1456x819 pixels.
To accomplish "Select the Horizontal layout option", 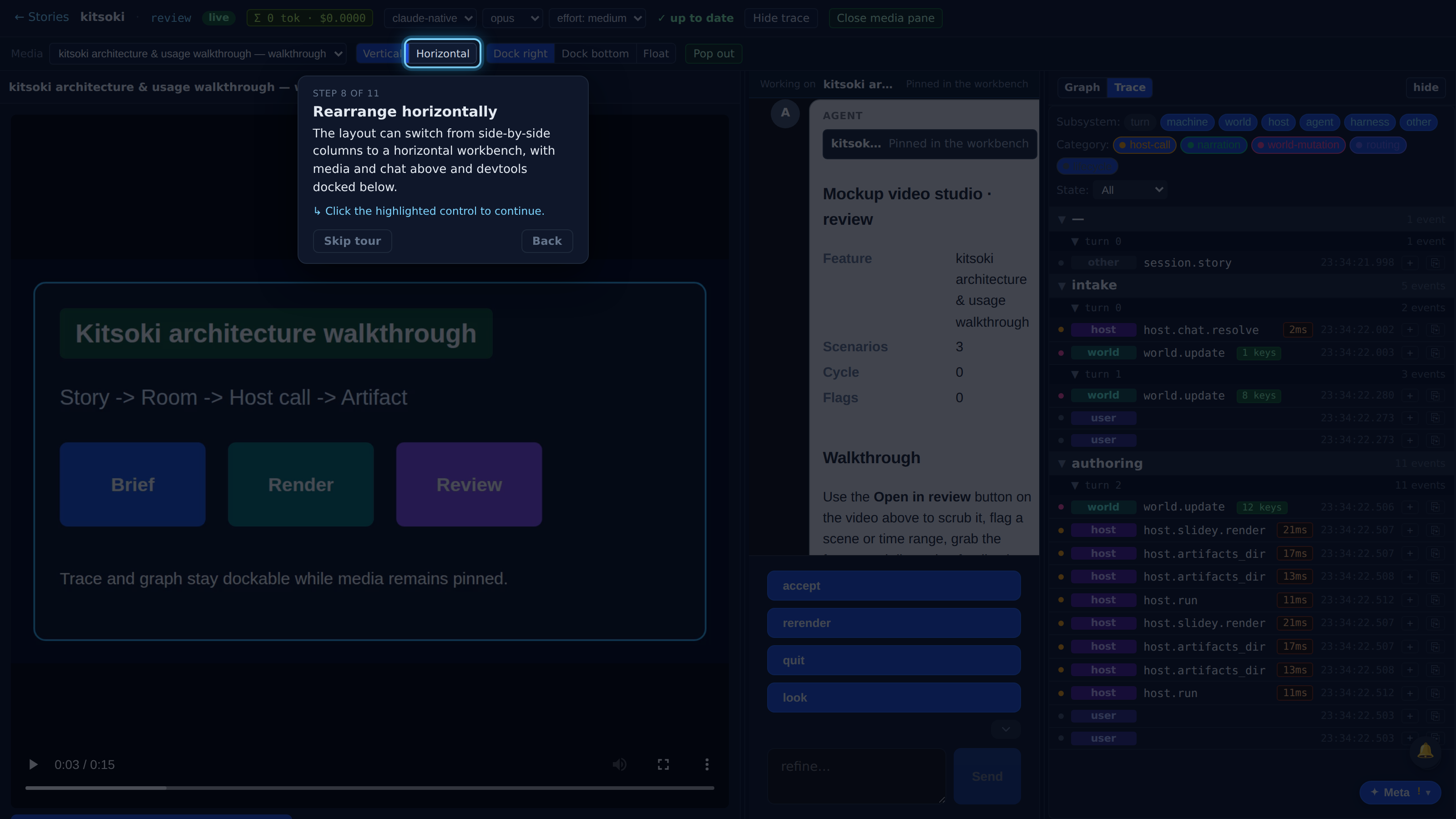I will click(x=443, y=54).
